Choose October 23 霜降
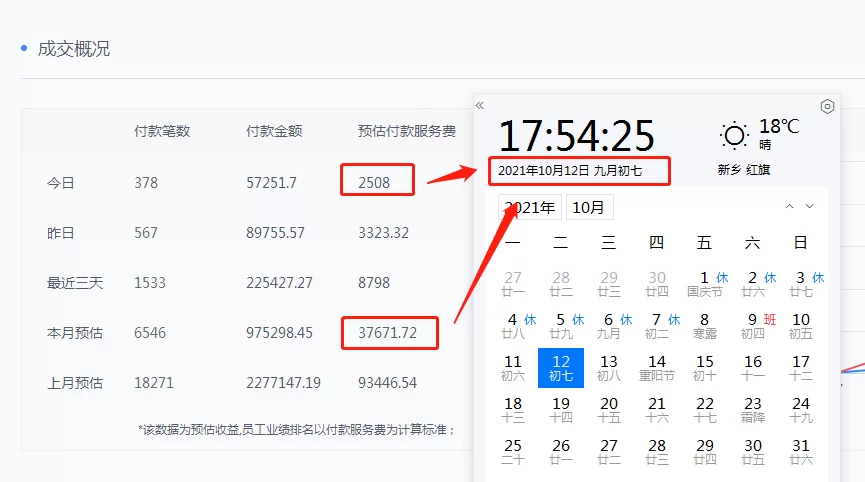865x482 pixels. [753, 409]
